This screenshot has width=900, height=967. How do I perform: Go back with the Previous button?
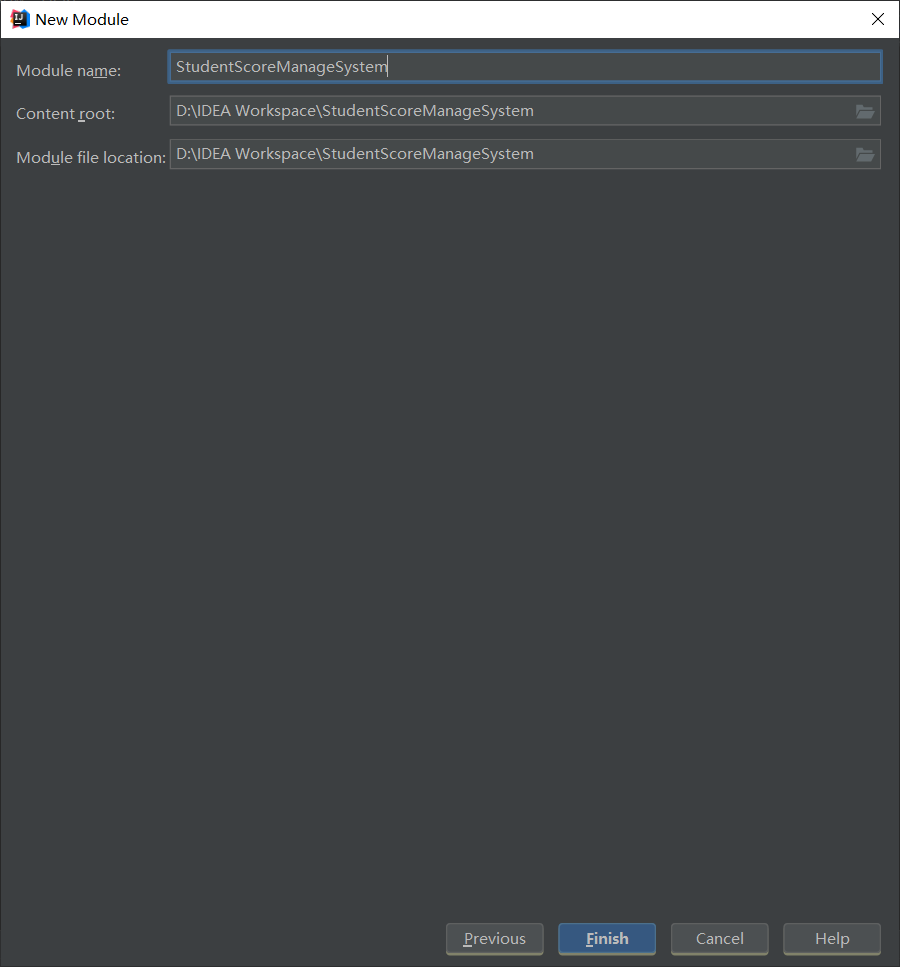point(495,939)
